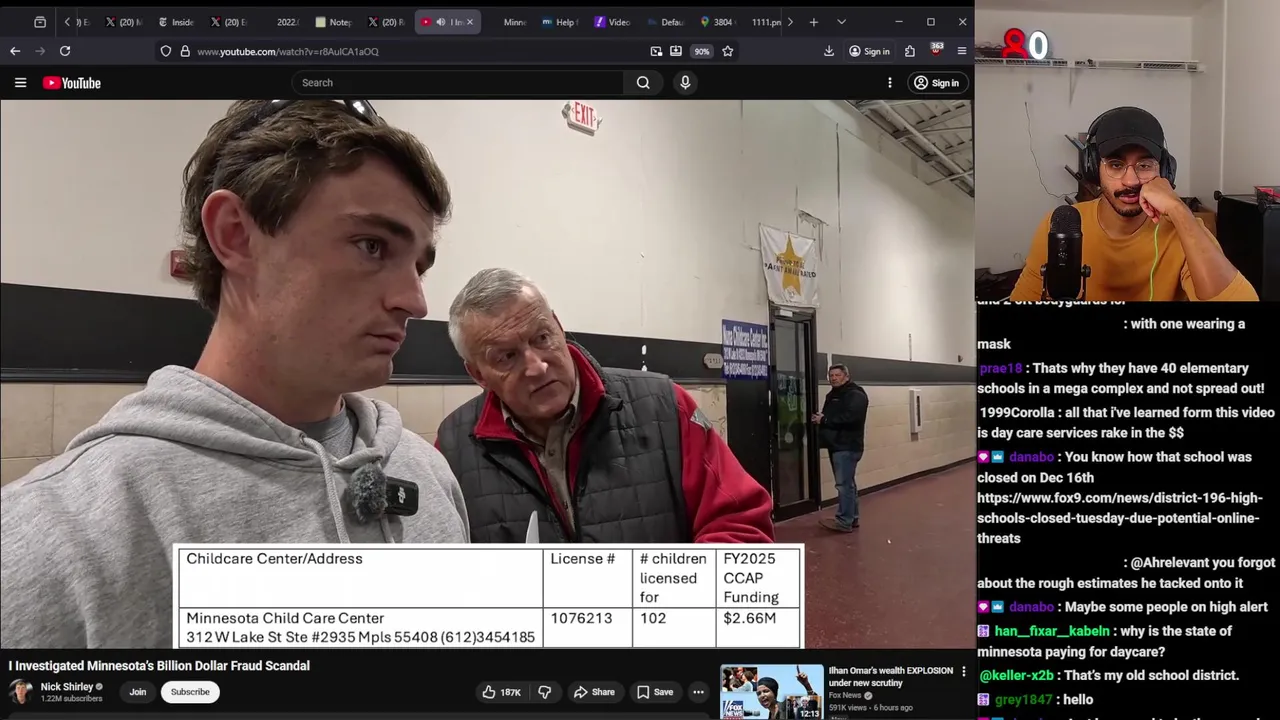Open more actions ellipsis under video
The height and width of the screenshot is (720, 1280).
pyautogui.click(x=698, y=692)
